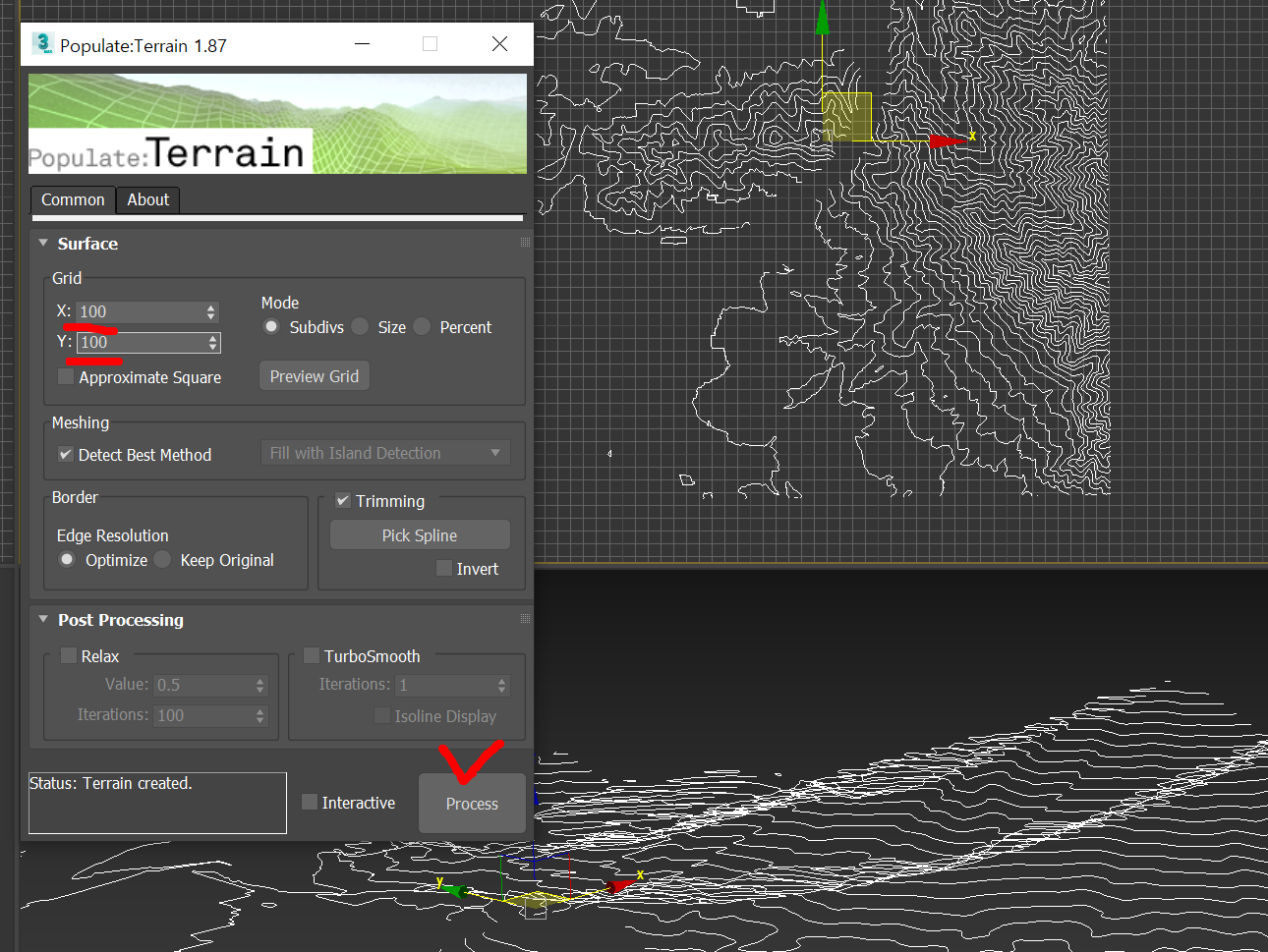Open the About tab
1268x952 pixels.
pyautogui.click(x=147, y=199)
